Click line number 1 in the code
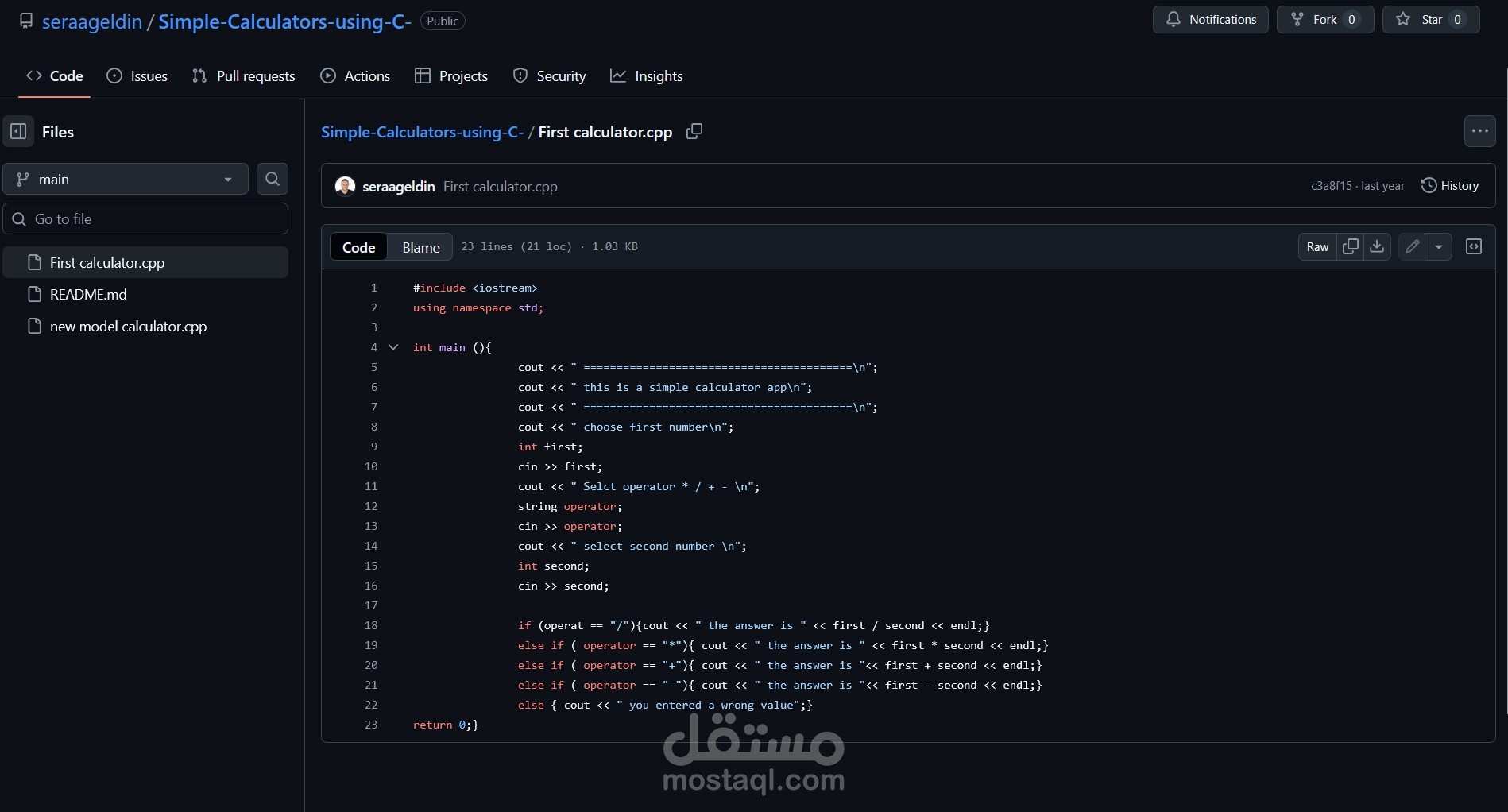This screenshot has width=1508, height=812. point(373,288)
